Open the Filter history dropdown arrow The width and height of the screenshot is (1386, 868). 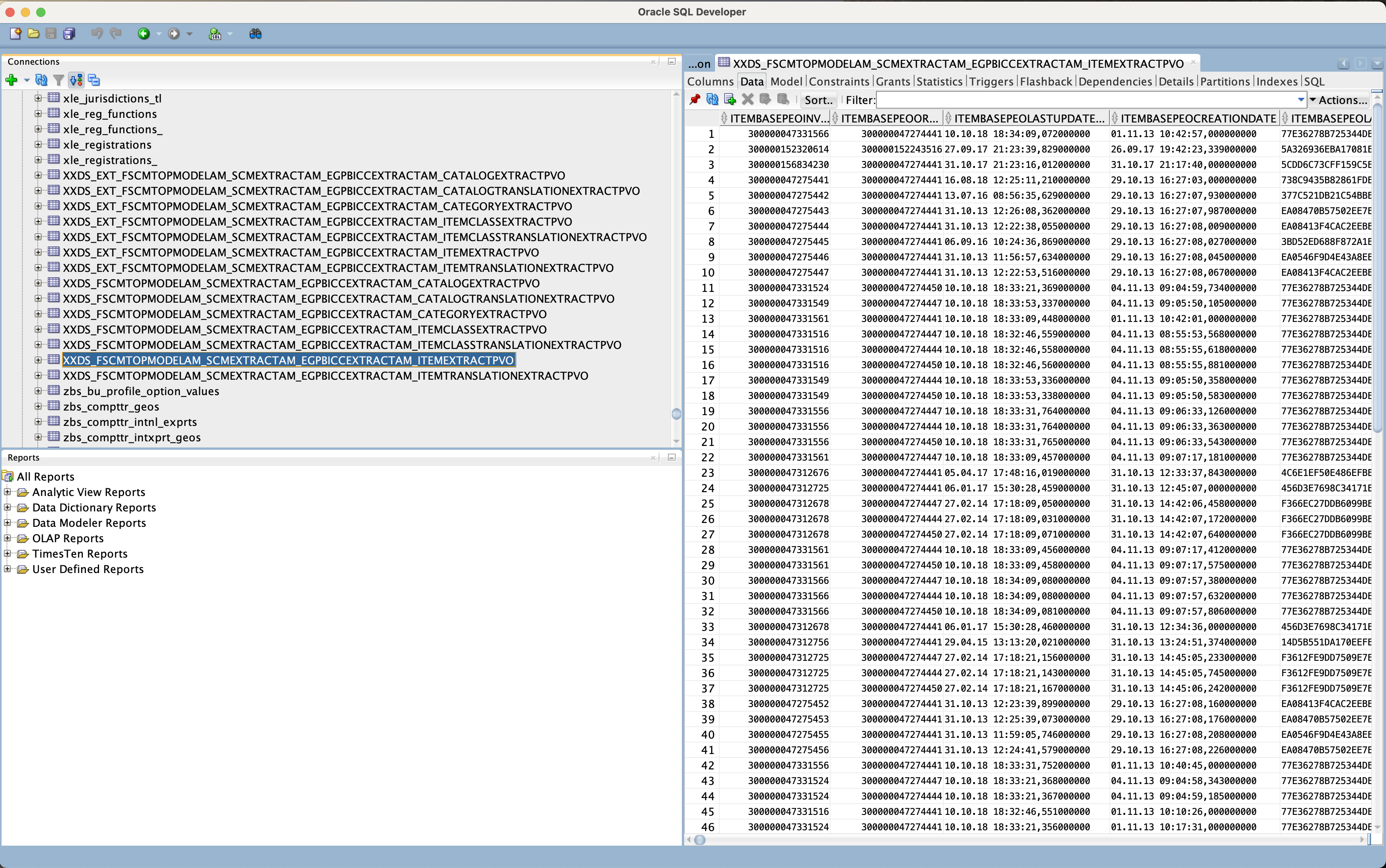(1300, 100)
